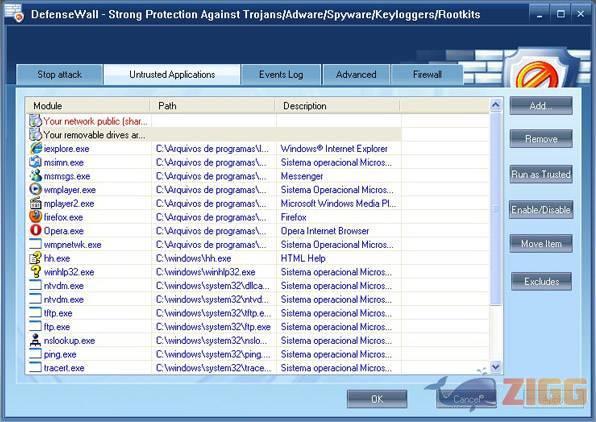Click the Remove button
Image resolution: width=596 pixels, height=422 pixels.
point(541,139)
